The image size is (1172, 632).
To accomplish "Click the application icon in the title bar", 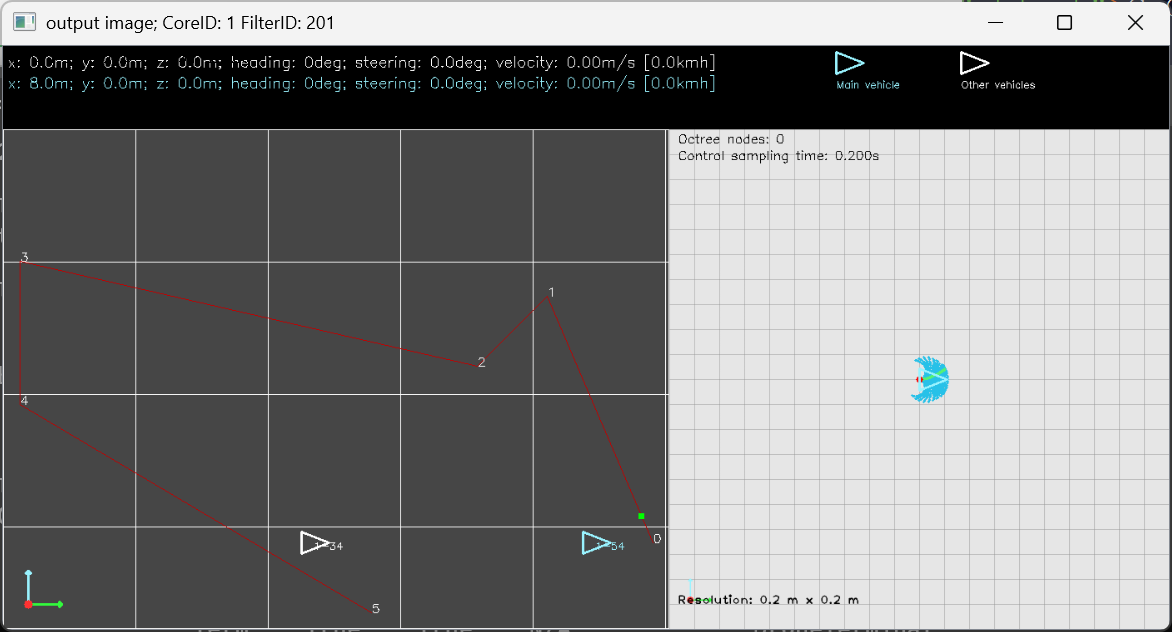I will [24, 22].
